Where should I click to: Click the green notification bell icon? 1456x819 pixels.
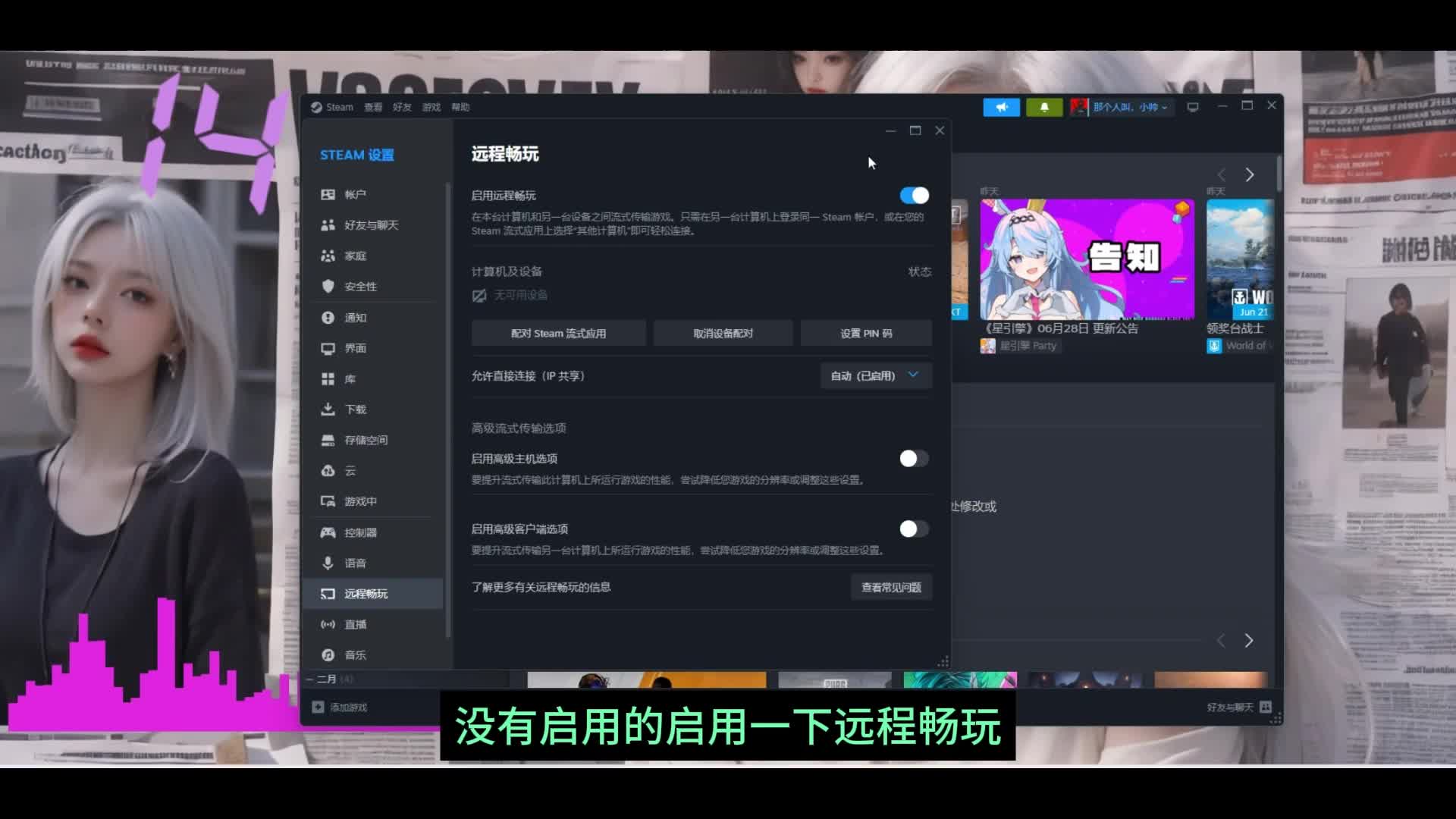click(1044, 107)
